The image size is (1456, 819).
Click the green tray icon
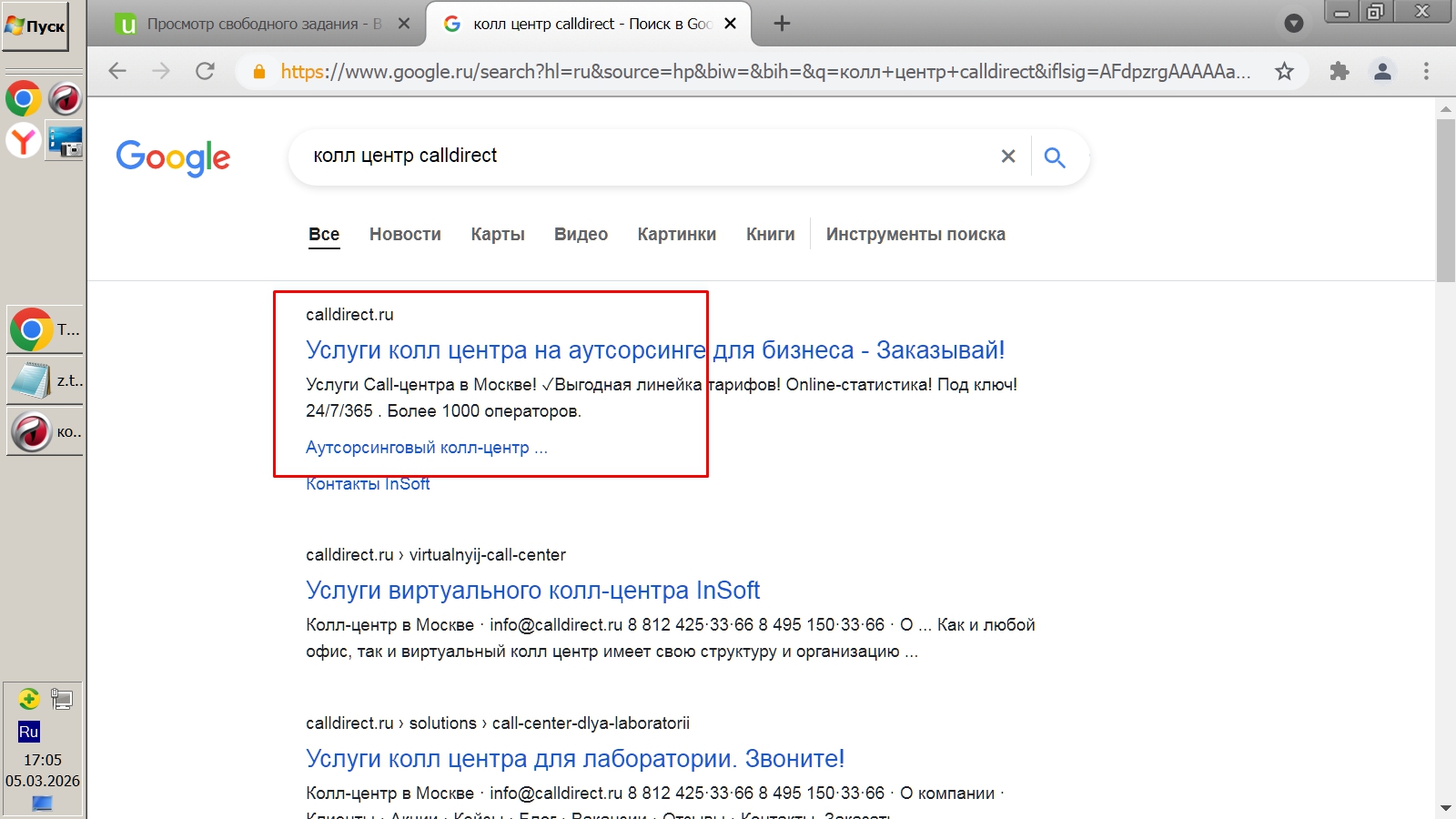pos(28,699)
